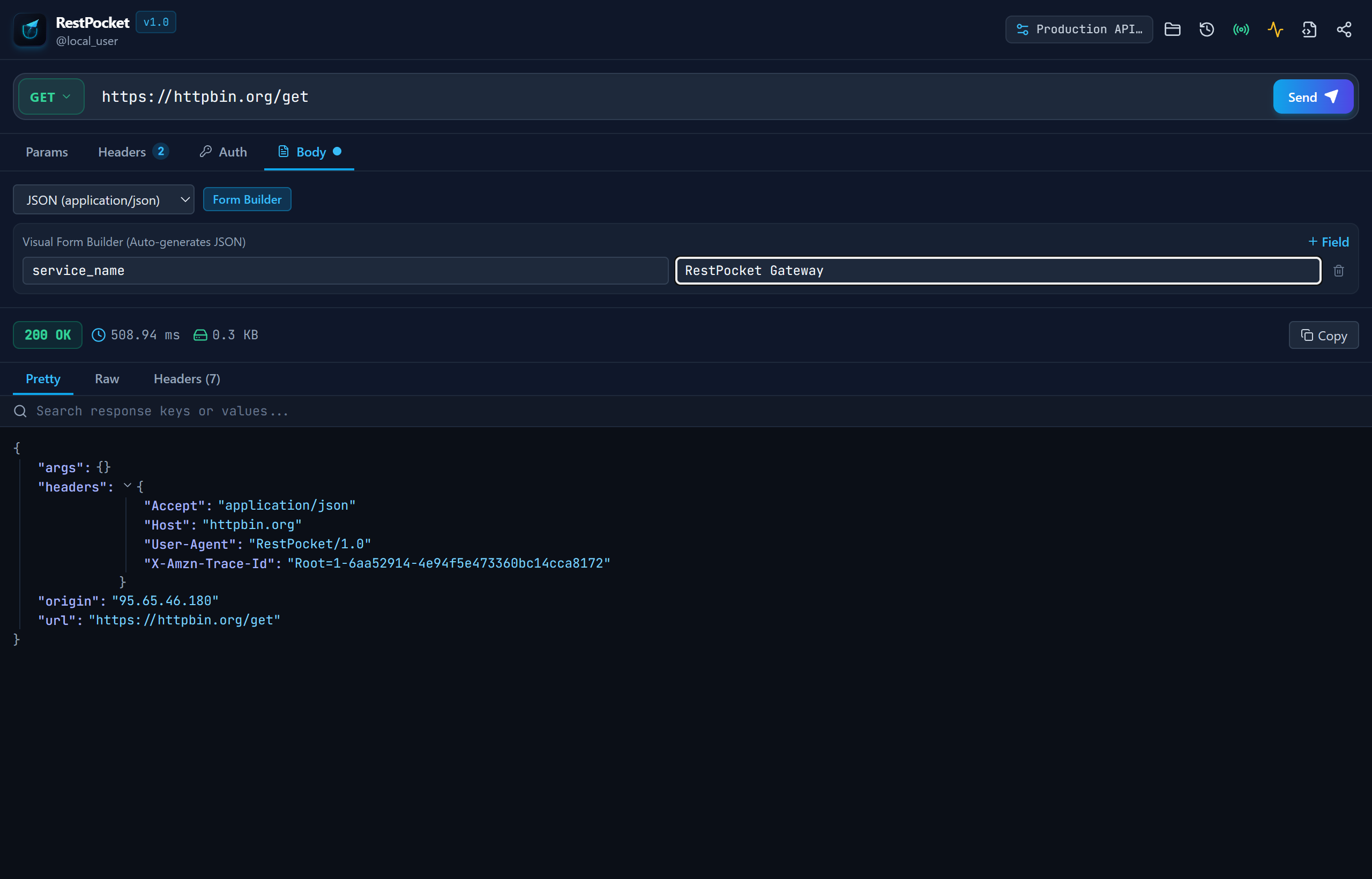This screenshot has width=1372, height=879.
Task: Click the "Host" httpbin.org value
Action: 252,525
